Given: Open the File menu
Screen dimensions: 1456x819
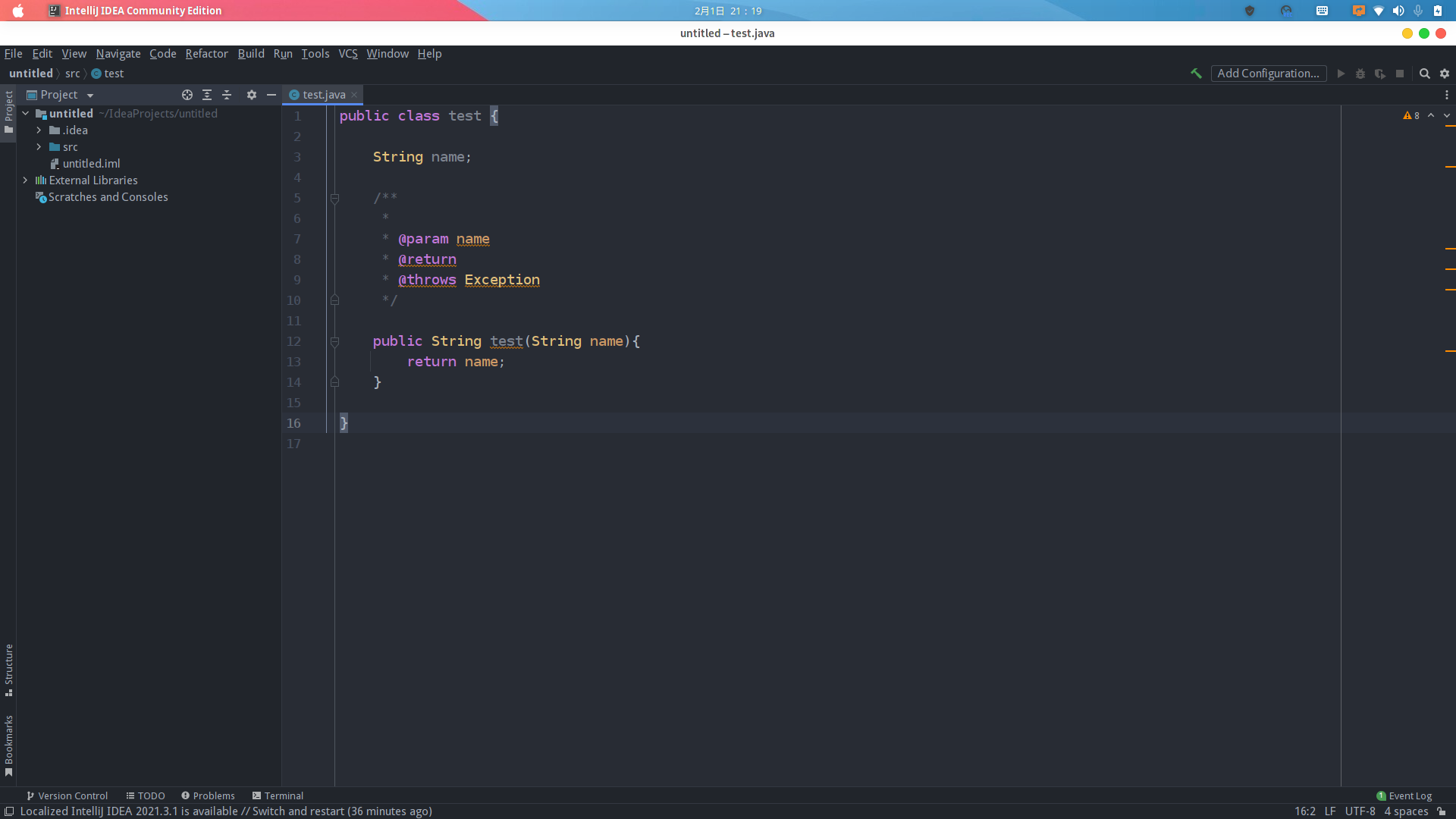Looking at the screenshot, I should 14,54.
